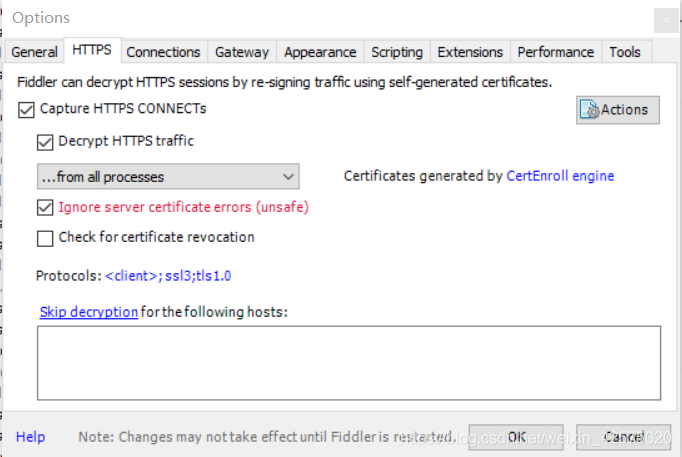Click the Actions gear icon button
The height and width of the screenshot is (457, 682).
pyautogui.click(x=617, y=110)
